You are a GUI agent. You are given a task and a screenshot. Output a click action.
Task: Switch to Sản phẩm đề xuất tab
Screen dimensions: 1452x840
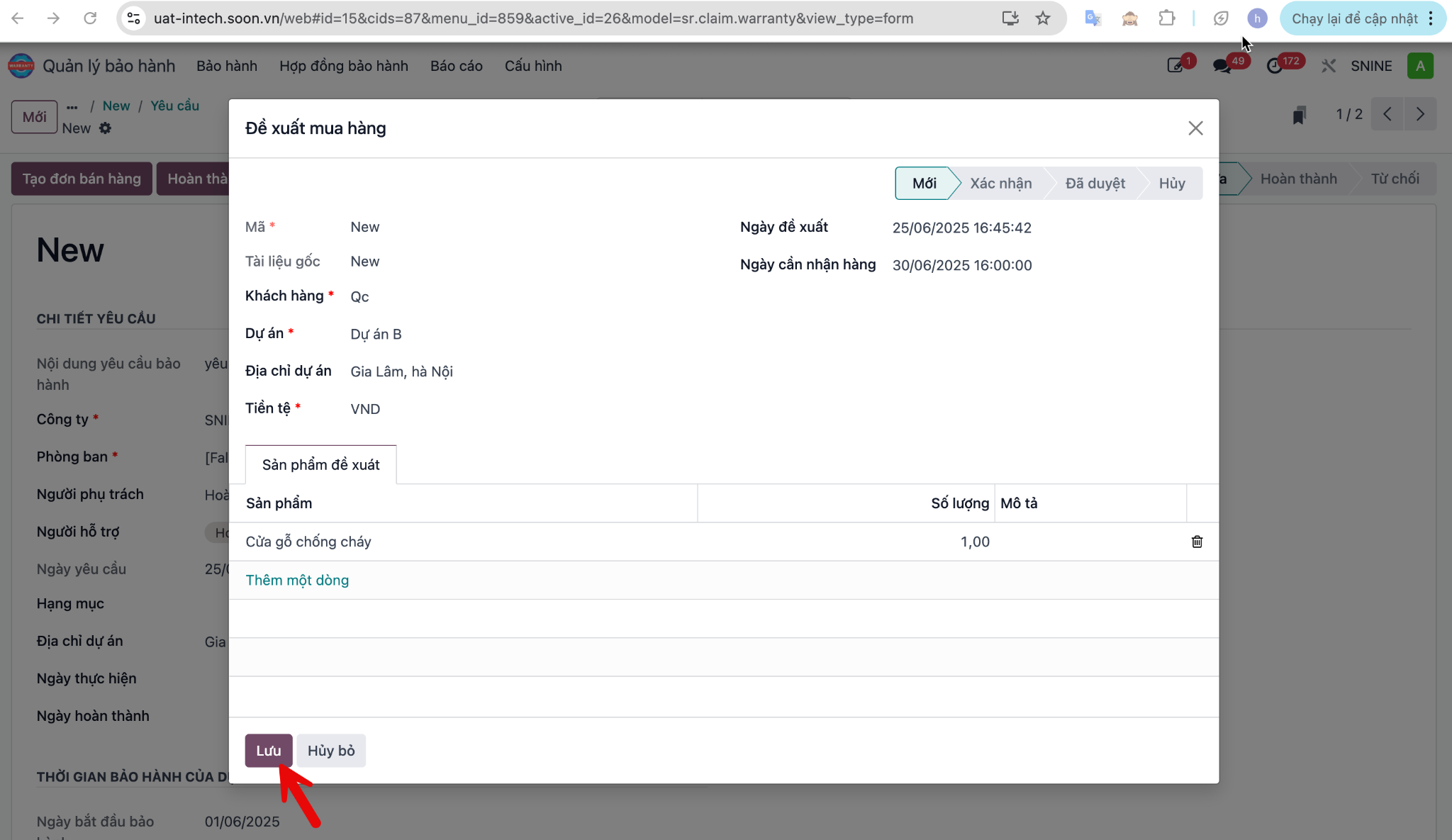point(320,465)
